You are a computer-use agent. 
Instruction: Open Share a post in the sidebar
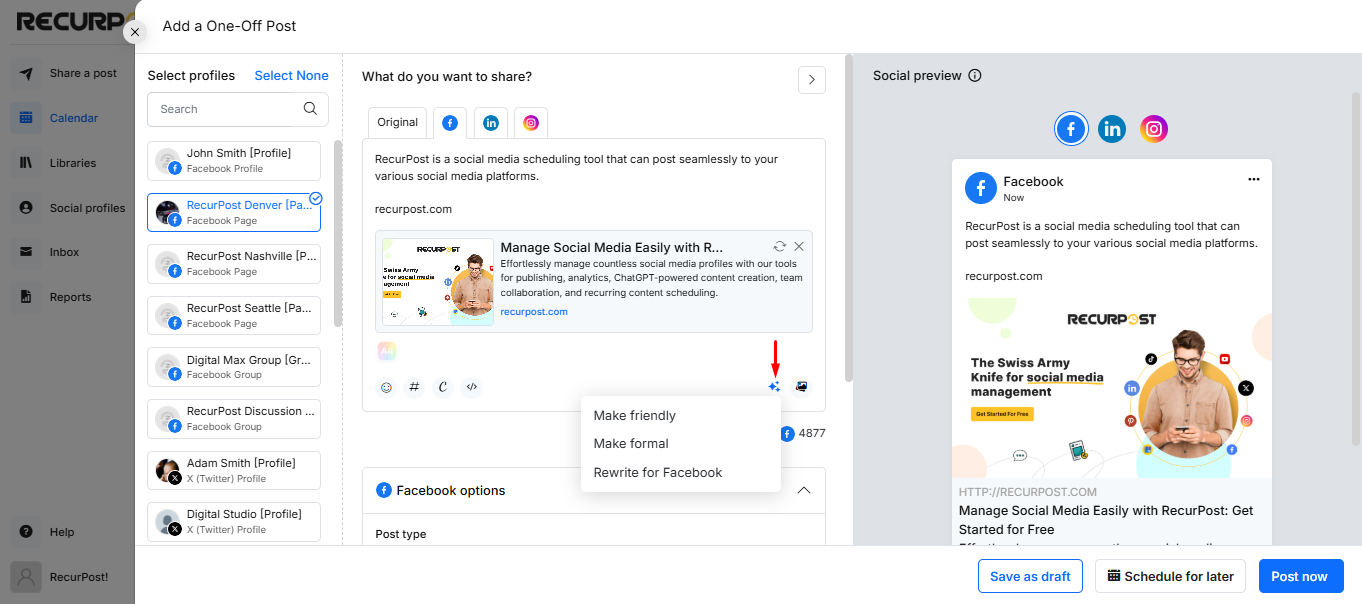pyautogui.click(x=67, y=73)
